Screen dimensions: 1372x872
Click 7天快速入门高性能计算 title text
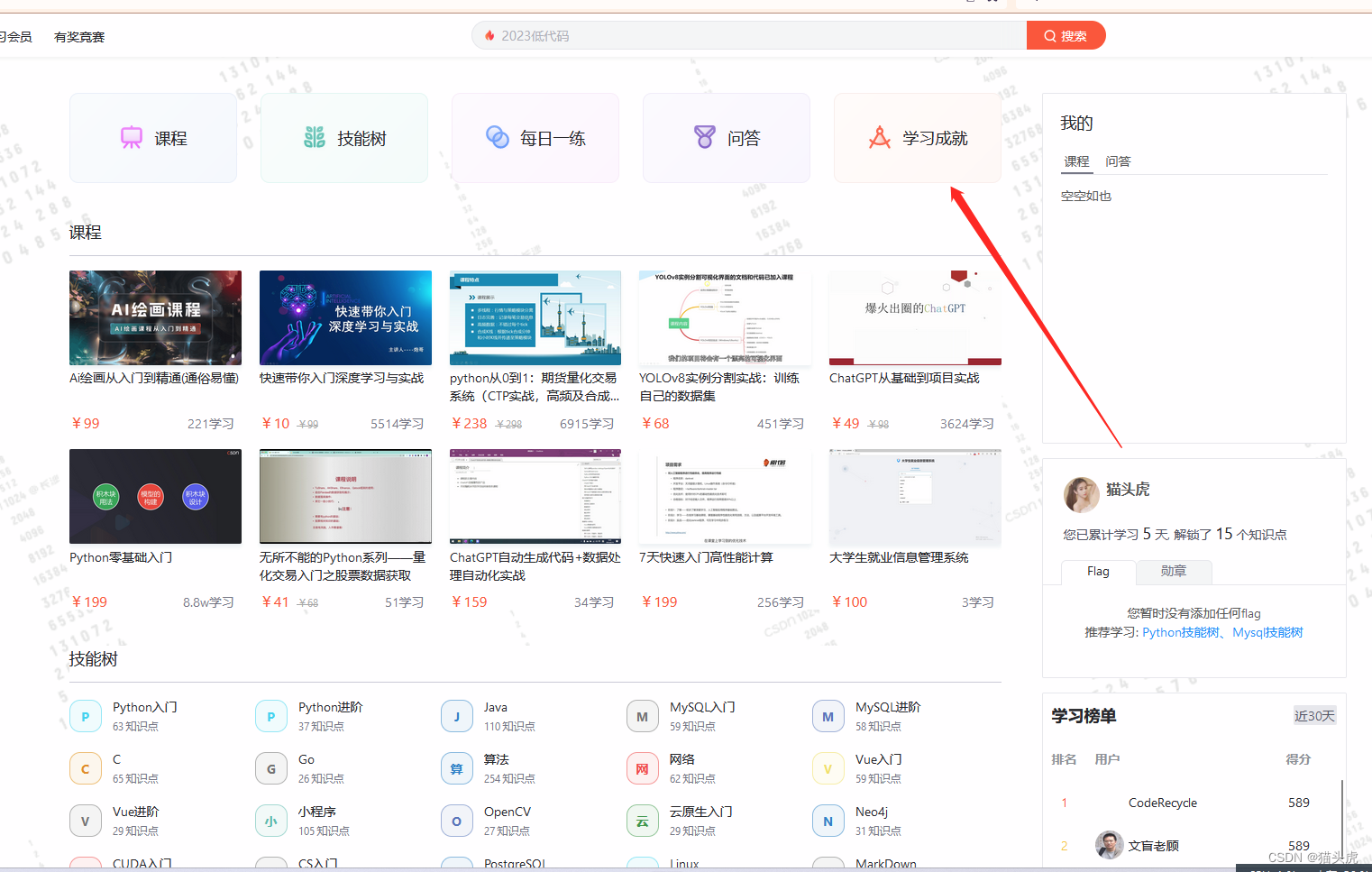click(706, 557)
